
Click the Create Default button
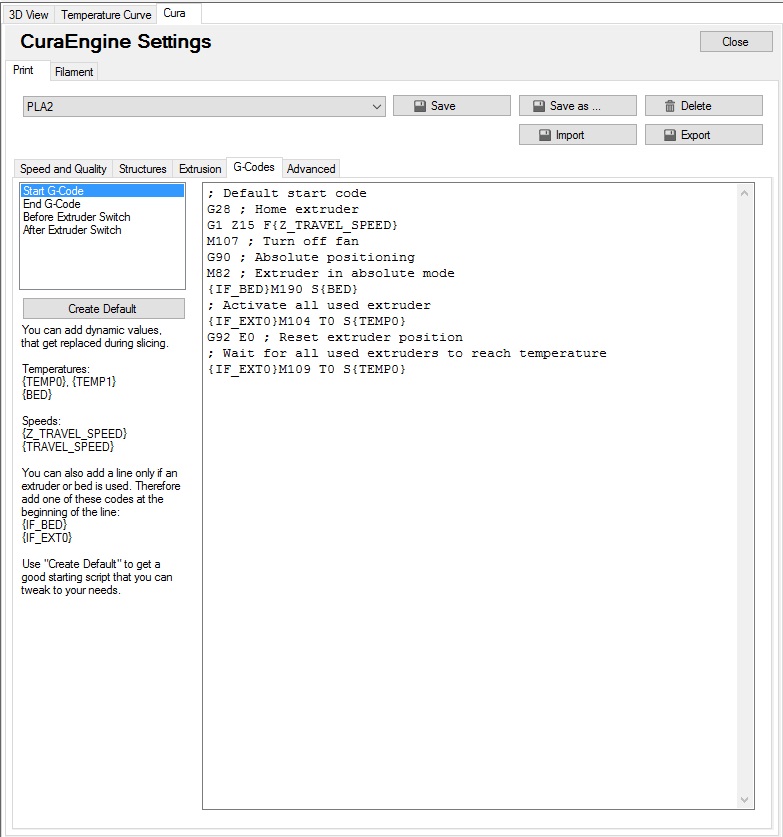[104, 309]
